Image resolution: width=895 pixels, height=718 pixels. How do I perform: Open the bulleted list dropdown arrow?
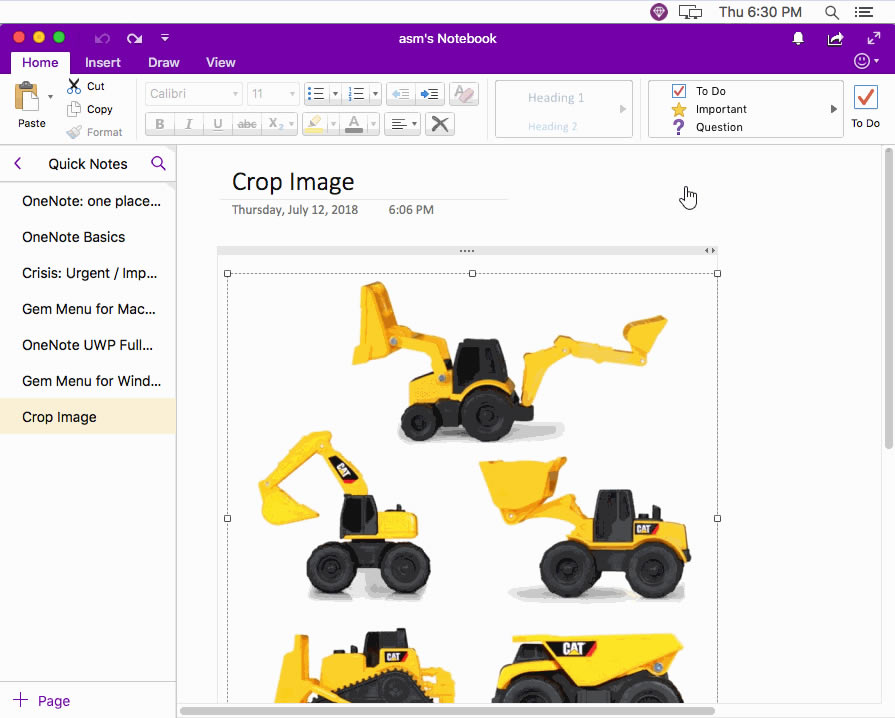[334, 93]
